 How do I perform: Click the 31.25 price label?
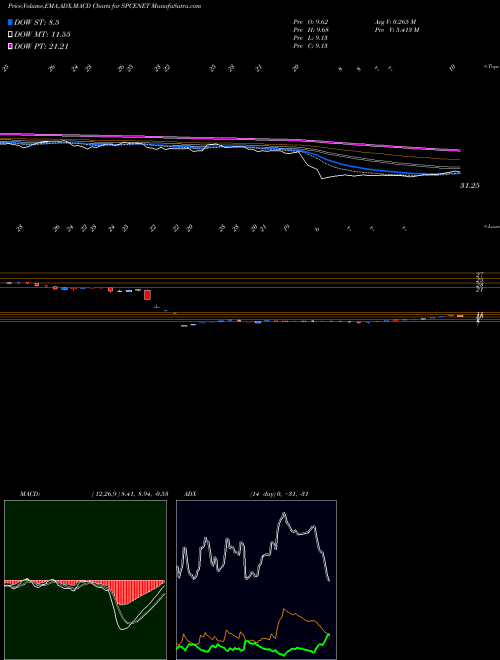point(470,185)
